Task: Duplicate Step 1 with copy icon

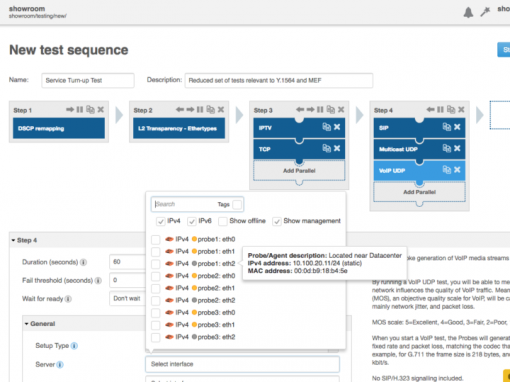Action: [x=90, y=109]
